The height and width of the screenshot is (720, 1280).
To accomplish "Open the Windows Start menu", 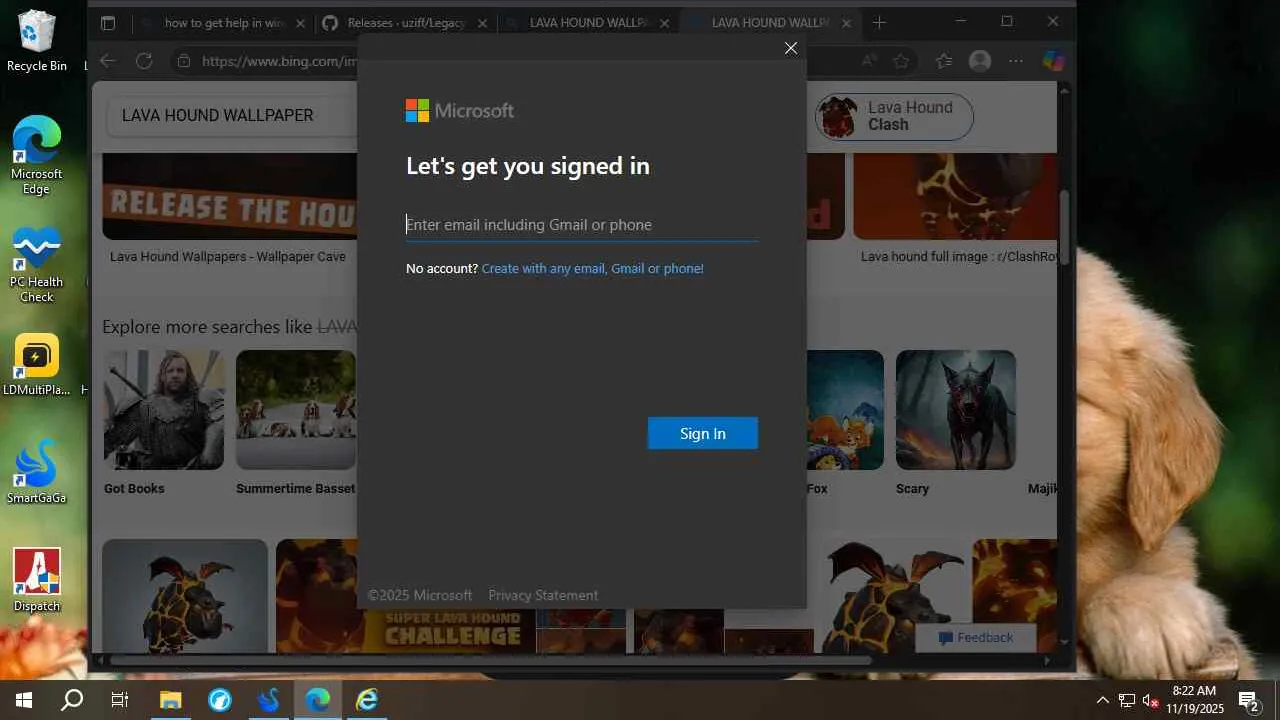I will pyautogui.click(x=24, y=700).
